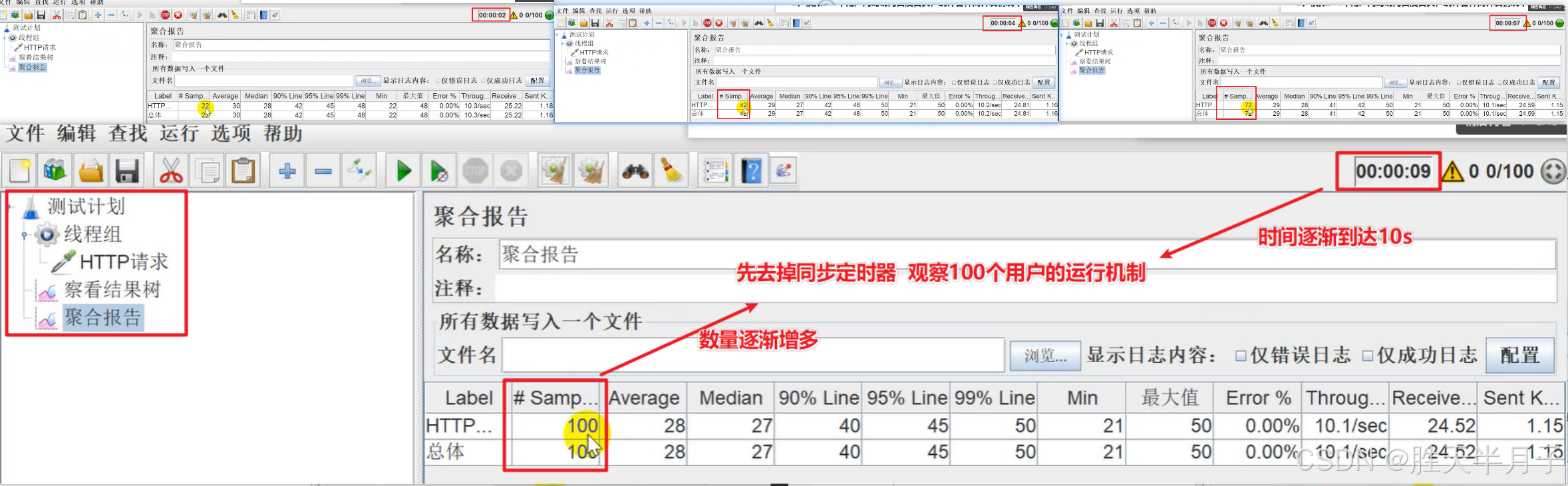Image resolution: width=1568 pixels, height=486 pixels.
Task: Click Save floppy icon in 00:00:09 window
Action: coord(127,170)
